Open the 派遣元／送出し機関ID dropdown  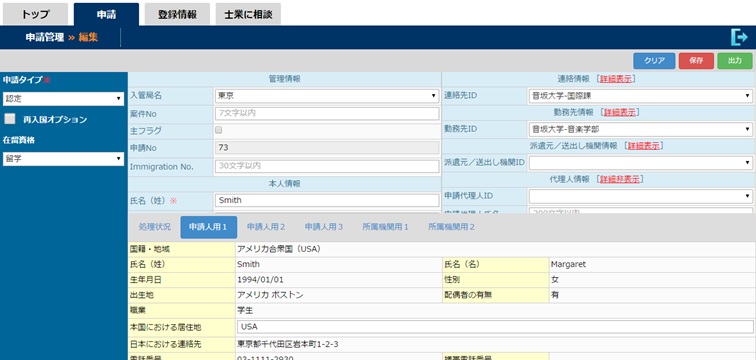point(641,163)
